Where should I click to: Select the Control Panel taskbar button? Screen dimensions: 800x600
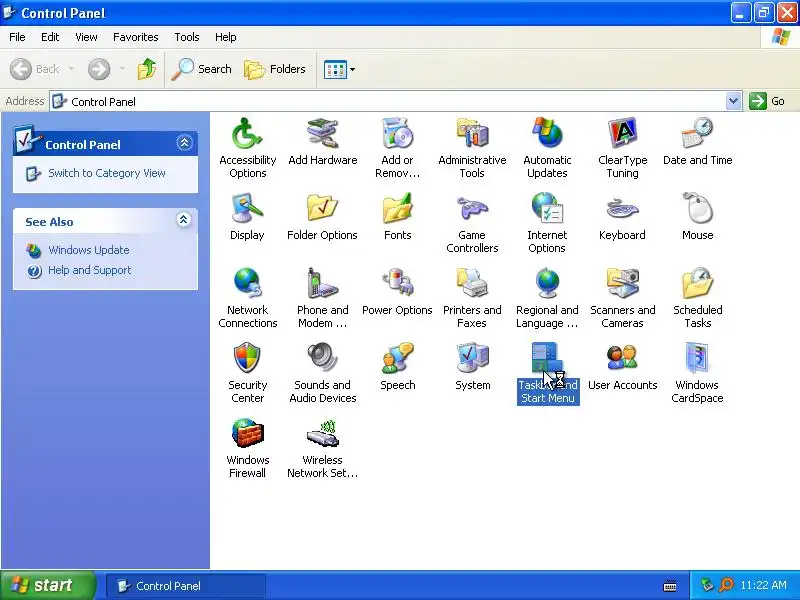(186, 586)
